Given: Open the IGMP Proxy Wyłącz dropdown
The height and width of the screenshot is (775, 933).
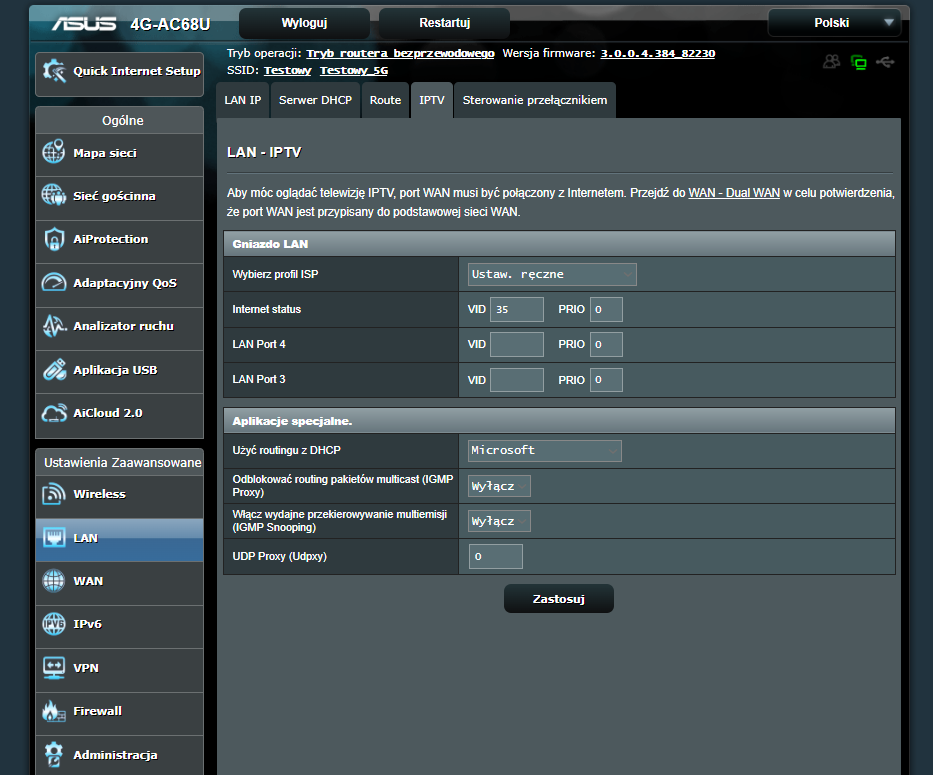Looking at the screenshot, I should tap(499, 486).
